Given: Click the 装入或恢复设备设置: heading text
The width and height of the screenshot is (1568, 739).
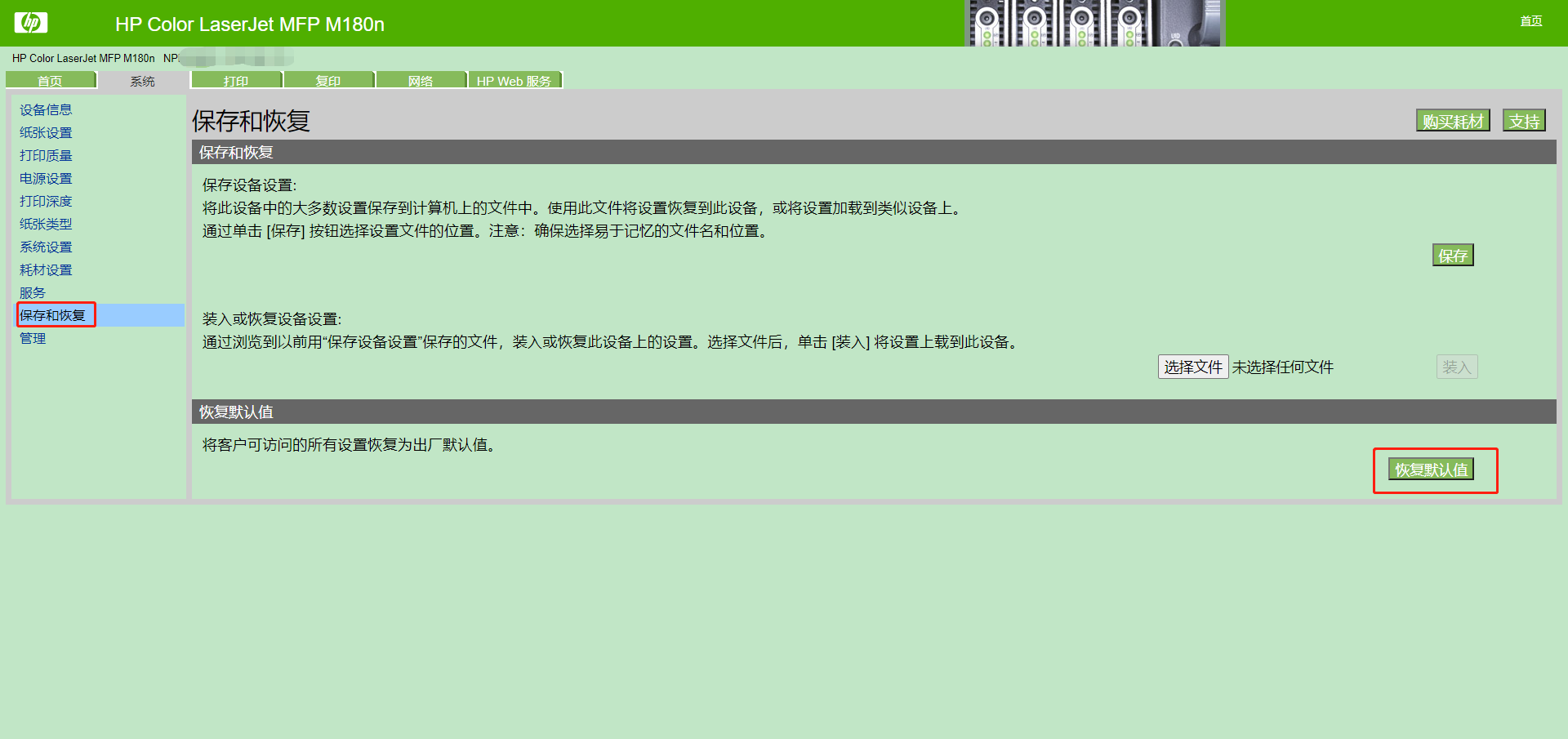Looking at the screenshot, I should coord(272,319).
